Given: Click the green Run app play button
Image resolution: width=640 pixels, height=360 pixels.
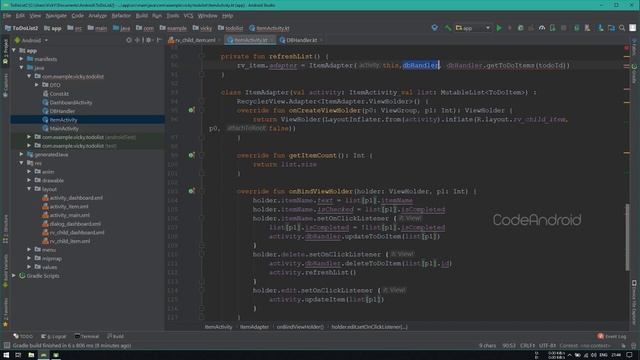Looking at the screenshot, I should [x=499, y=28].
